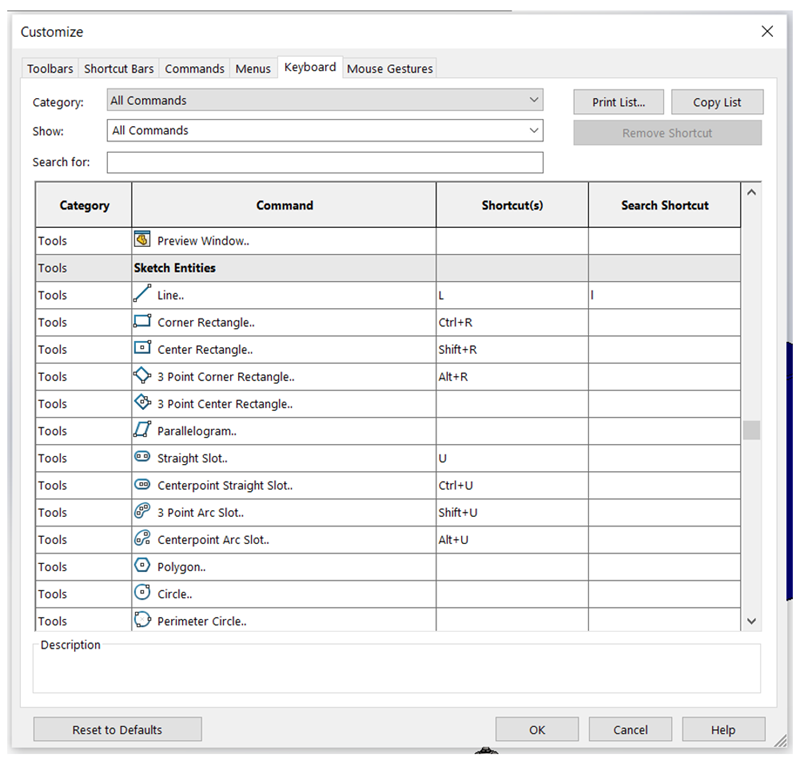Select the 3 Point Corner Rectangle icon
Viewport: 800px width, 762px height.
coord(142,376)
